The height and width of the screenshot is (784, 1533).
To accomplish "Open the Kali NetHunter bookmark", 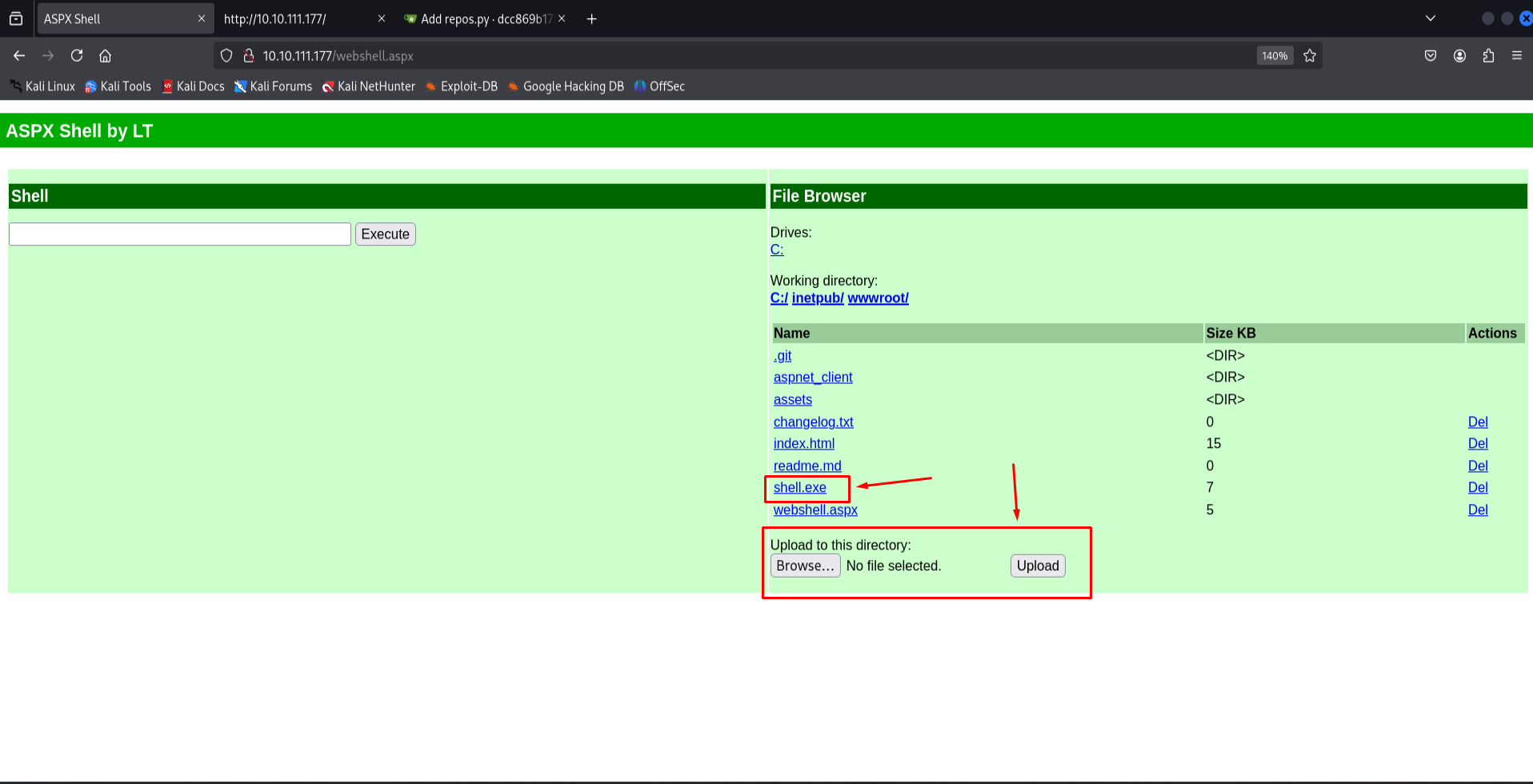I will click(369, 86).
